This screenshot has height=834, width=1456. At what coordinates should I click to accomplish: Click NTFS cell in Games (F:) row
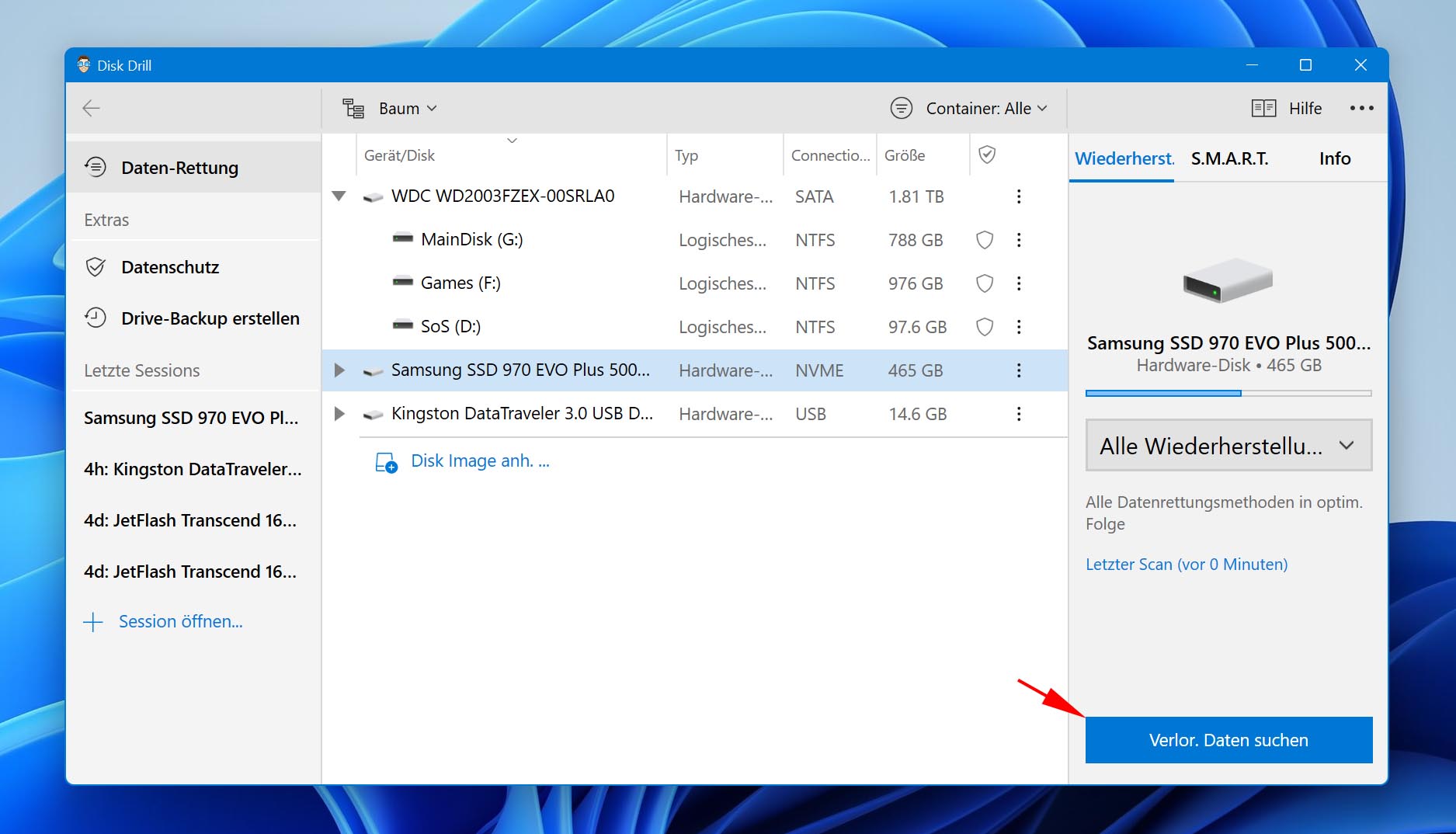[815, 283]
